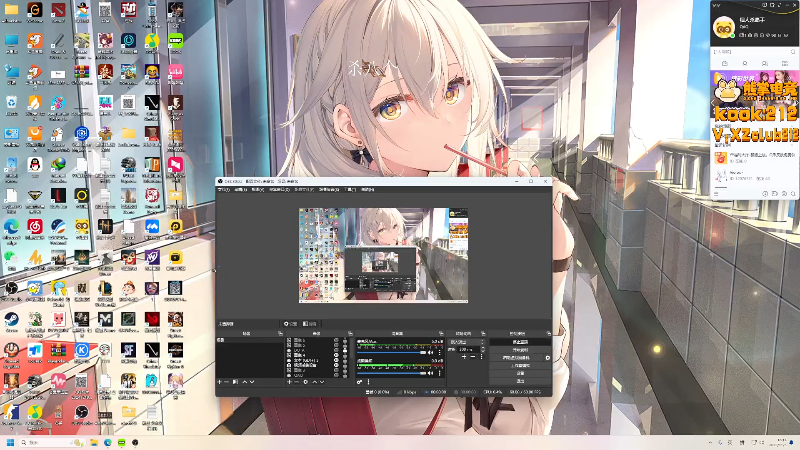Toggle visibility eye of 文本 (GDI+) source

click(x=336, y=360)
